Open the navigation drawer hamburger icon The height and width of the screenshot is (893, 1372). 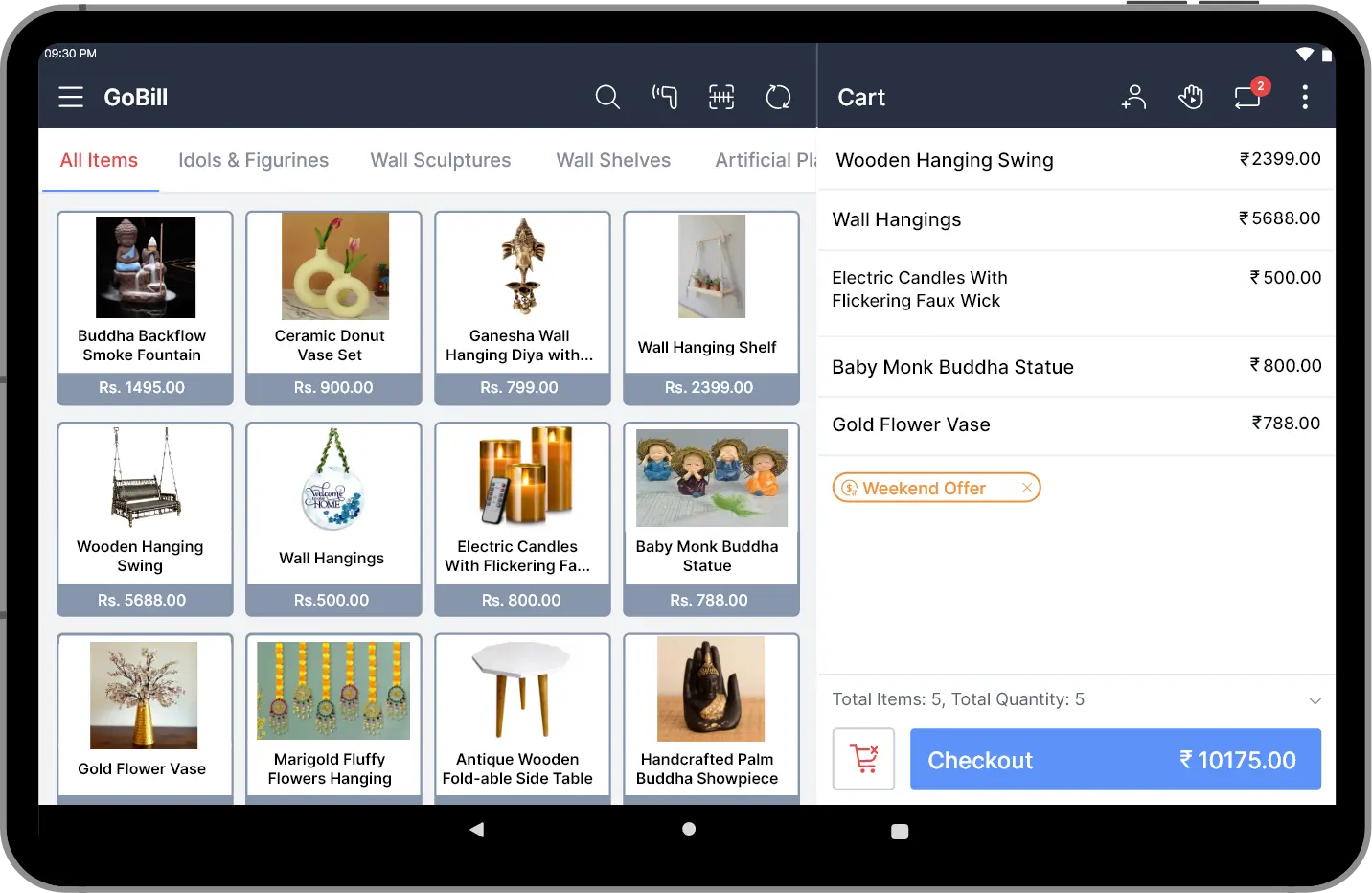point(70,97)
